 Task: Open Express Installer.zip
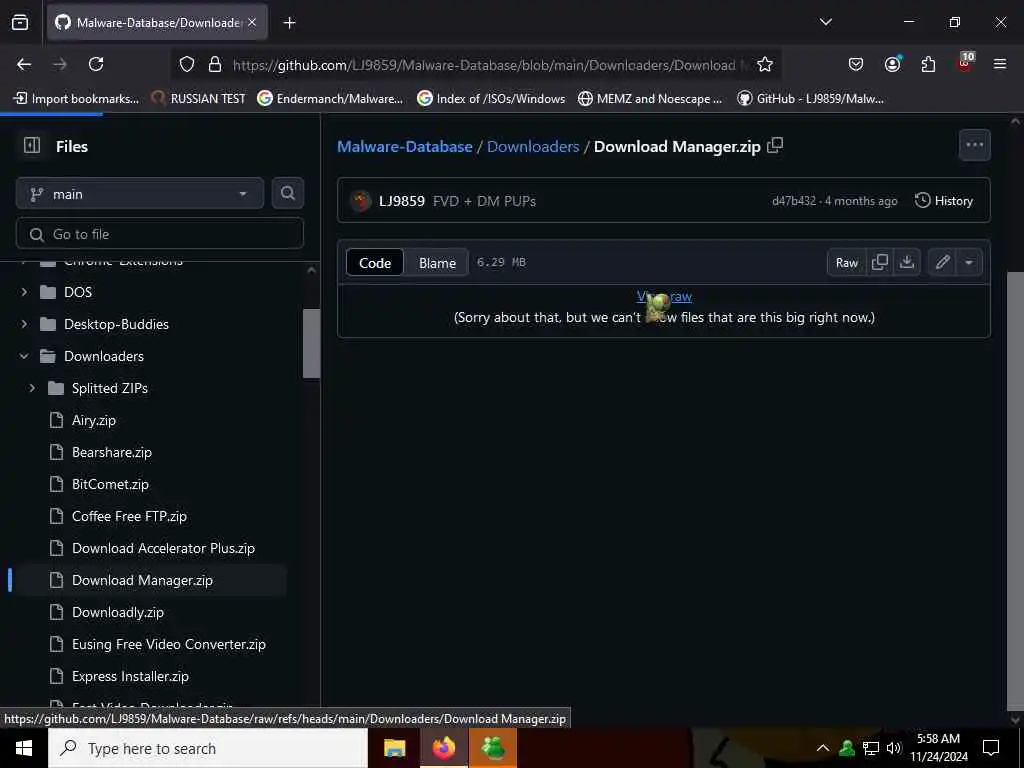(130, 676)
